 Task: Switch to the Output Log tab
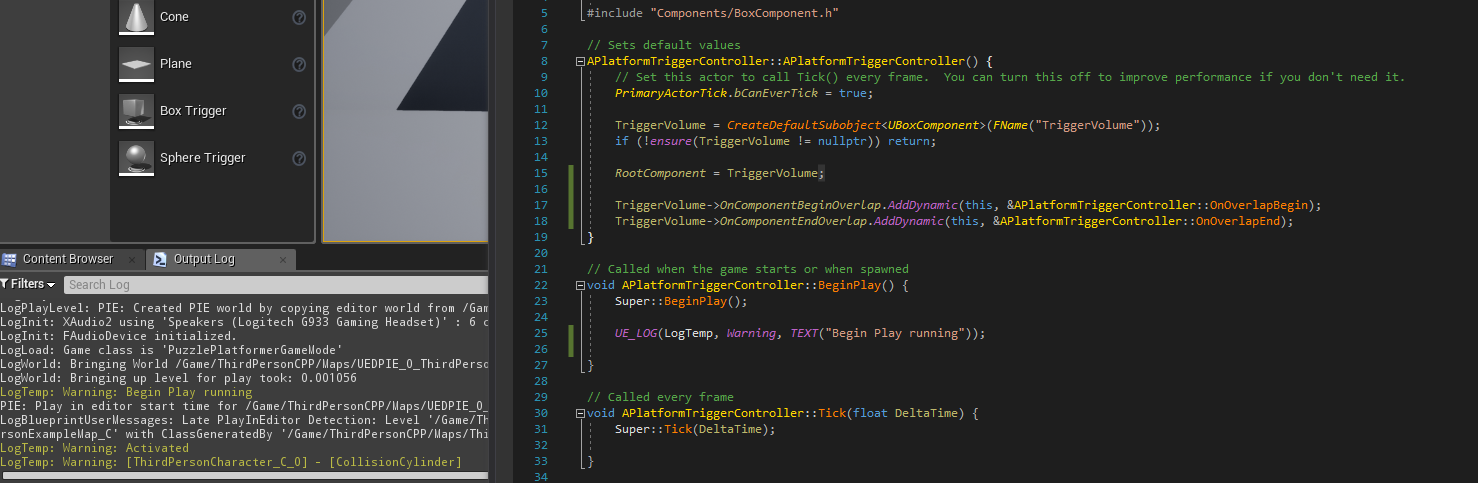coord(204,260)
